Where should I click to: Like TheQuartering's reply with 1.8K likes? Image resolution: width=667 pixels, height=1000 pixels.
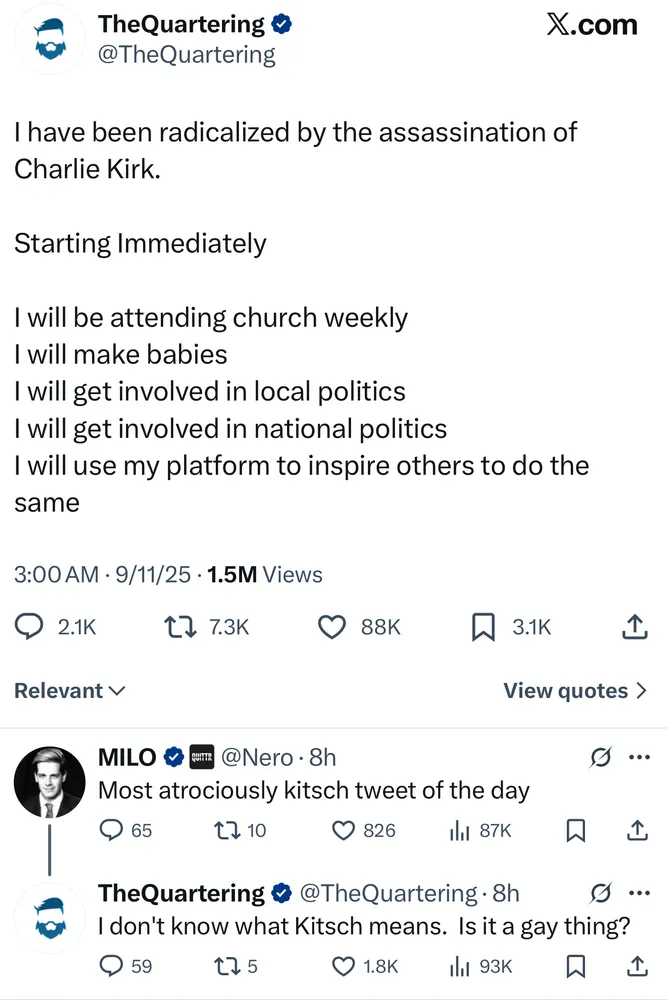[x=344, y=966]
